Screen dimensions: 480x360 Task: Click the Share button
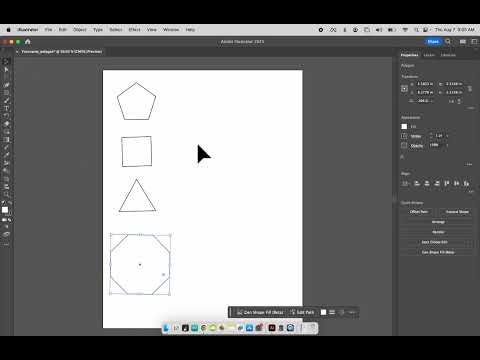tap(433, 41)
